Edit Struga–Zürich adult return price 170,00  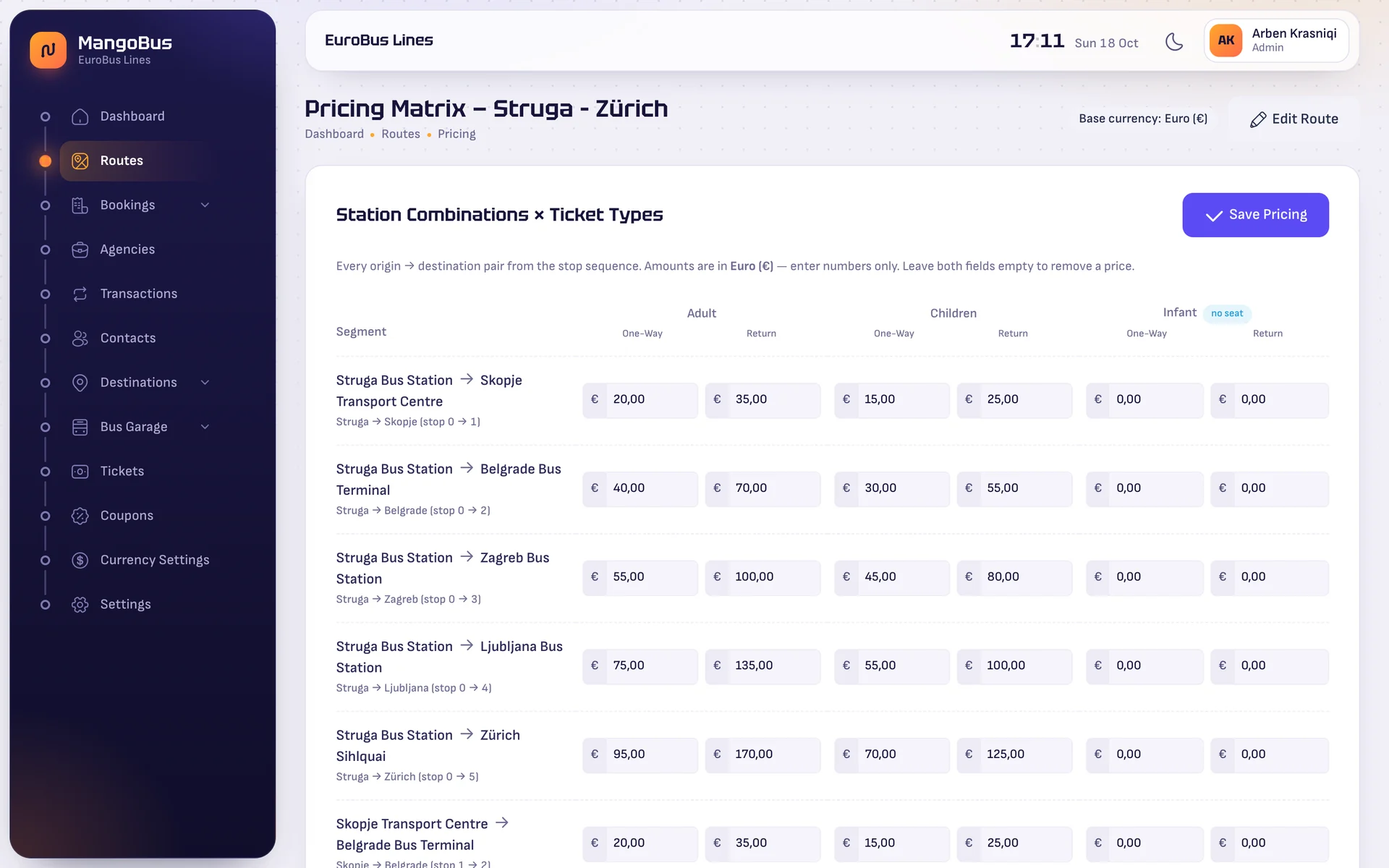click(x=763, y=755)
